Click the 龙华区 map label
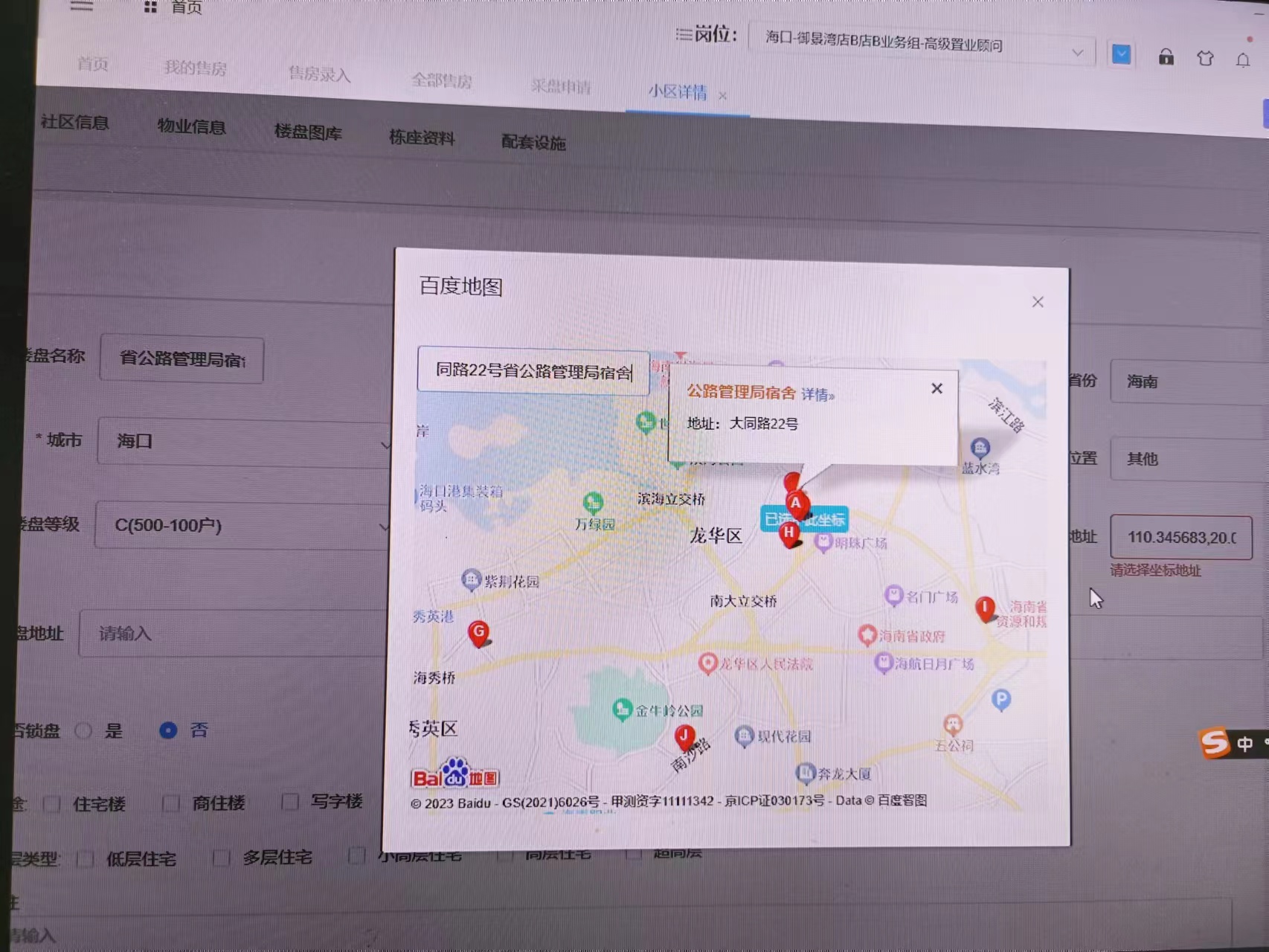 [716, 535]
